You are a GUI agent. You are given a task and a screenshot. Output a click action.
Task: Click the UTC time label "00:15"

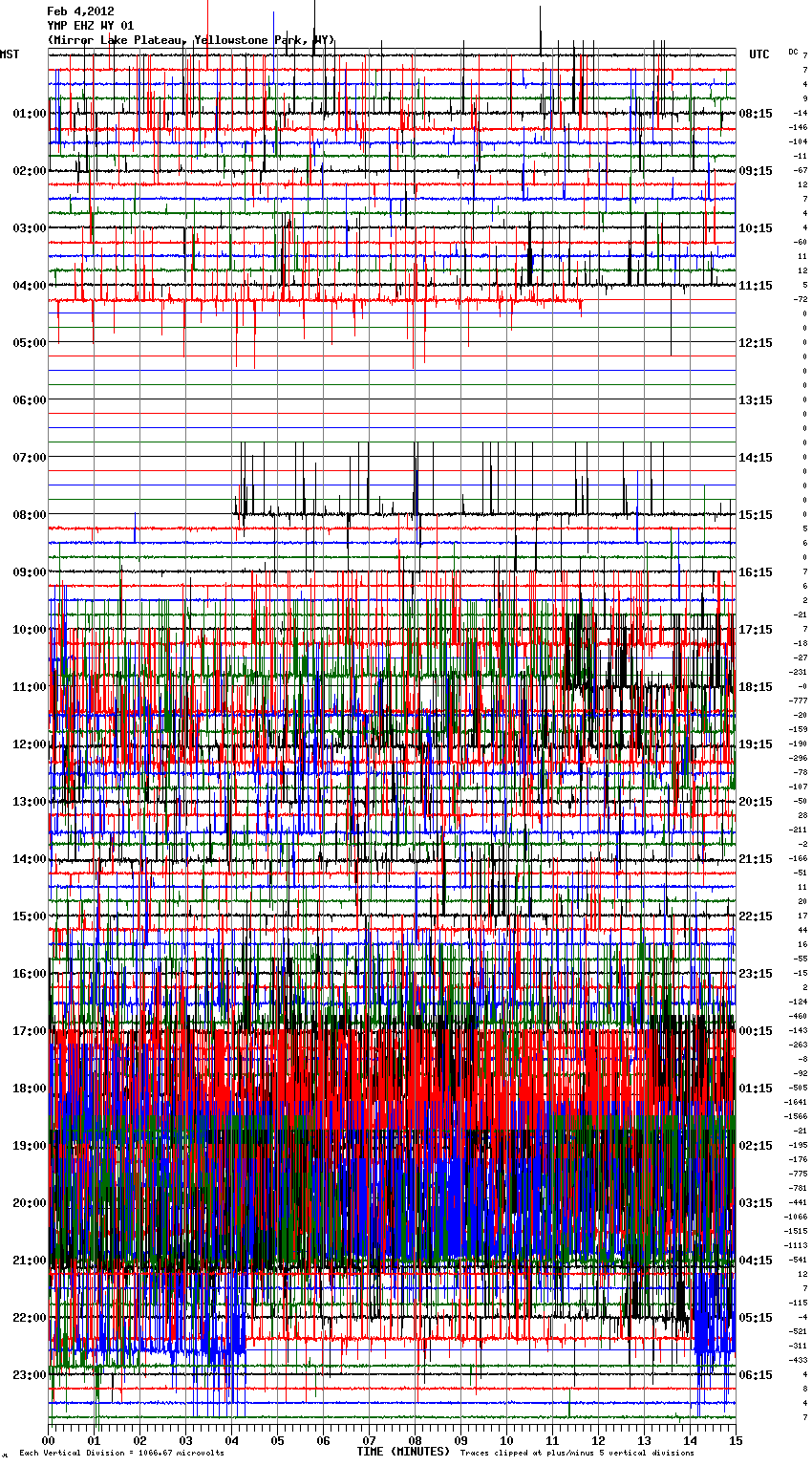[756, 1031]
